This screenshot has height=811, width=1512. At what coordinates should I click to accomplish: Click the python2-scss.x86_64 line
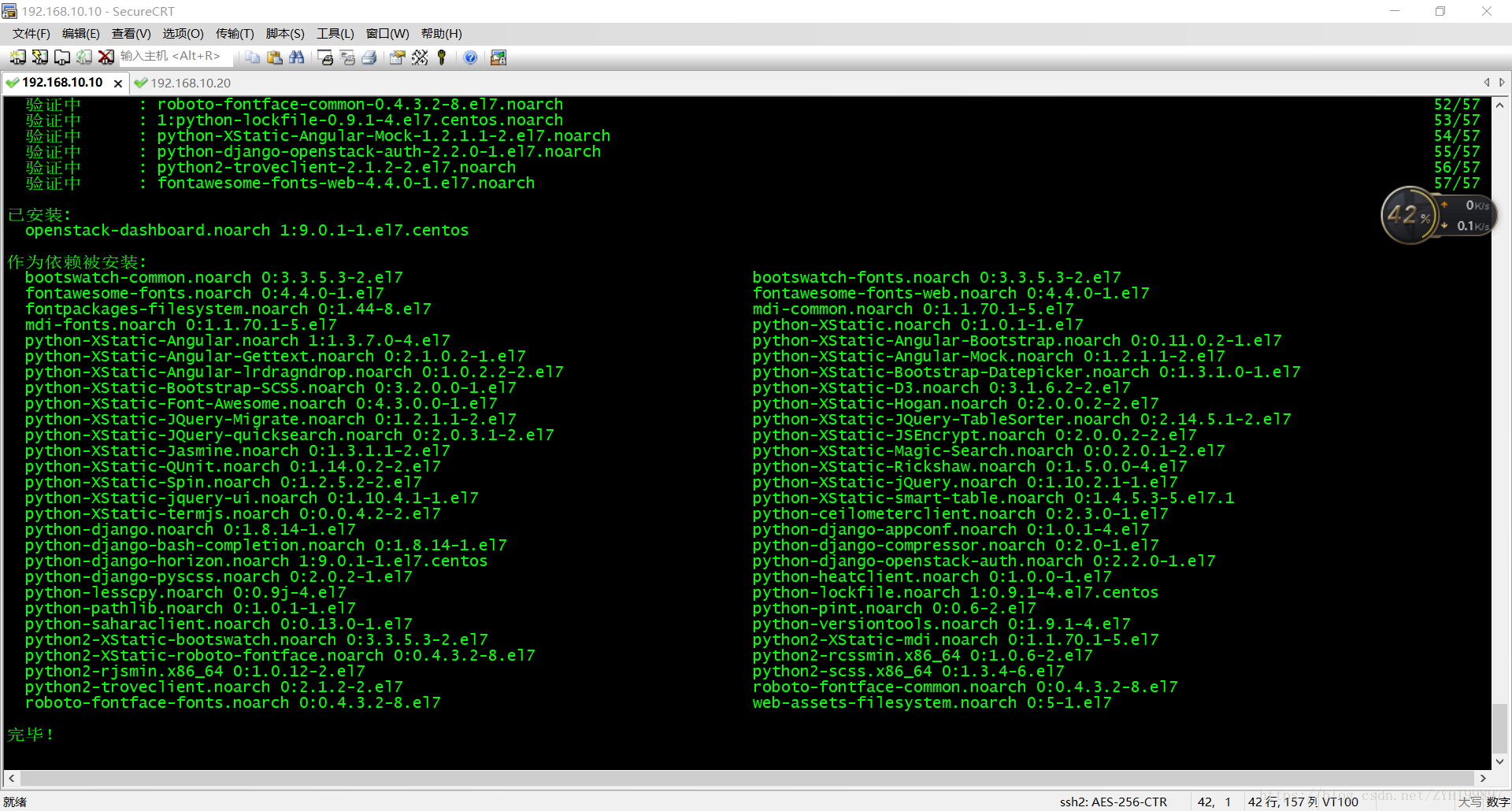click(x=908, y=671)
